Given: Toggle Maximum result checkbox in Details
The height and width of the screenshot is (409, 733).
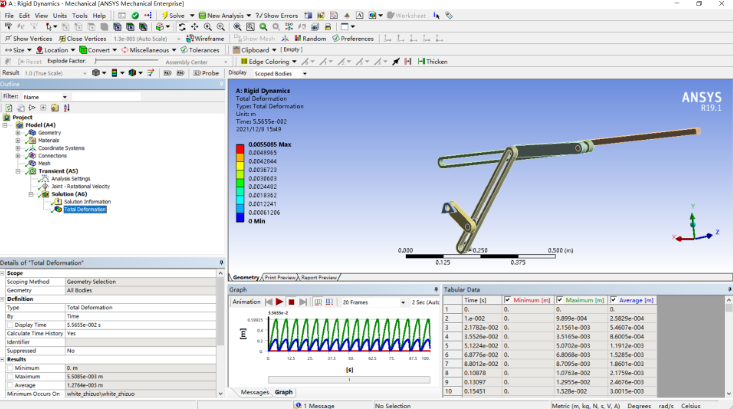Looking at the screenshot, I should (x=10, y=376).
